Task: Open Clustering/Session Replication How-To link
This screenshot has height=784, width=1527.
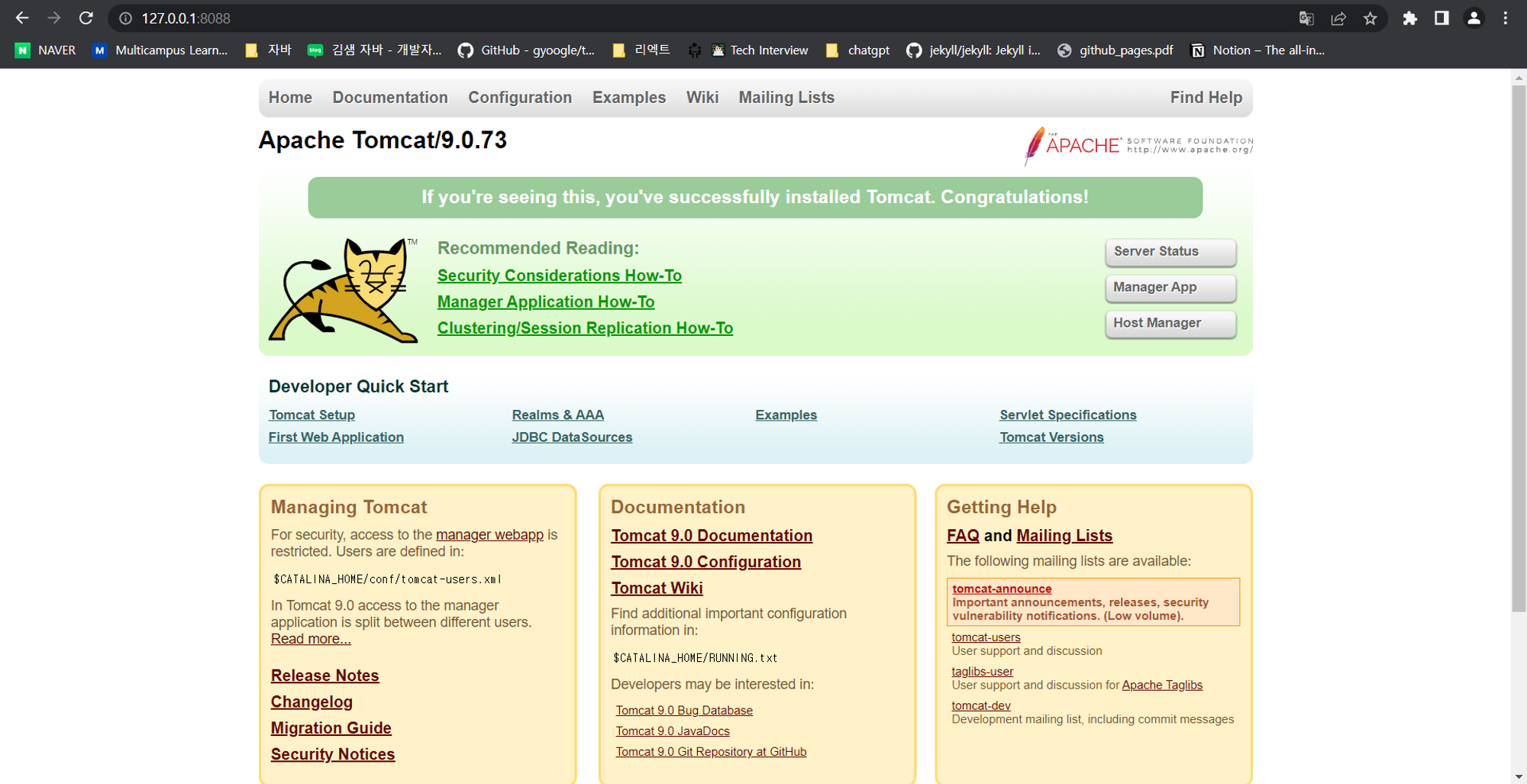Action: pos(585,328)
